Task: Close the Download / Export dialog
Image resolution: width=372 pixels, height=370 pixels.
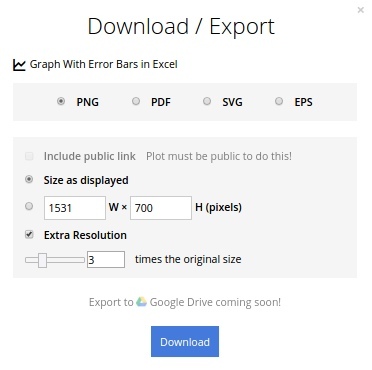Action: 360,10
